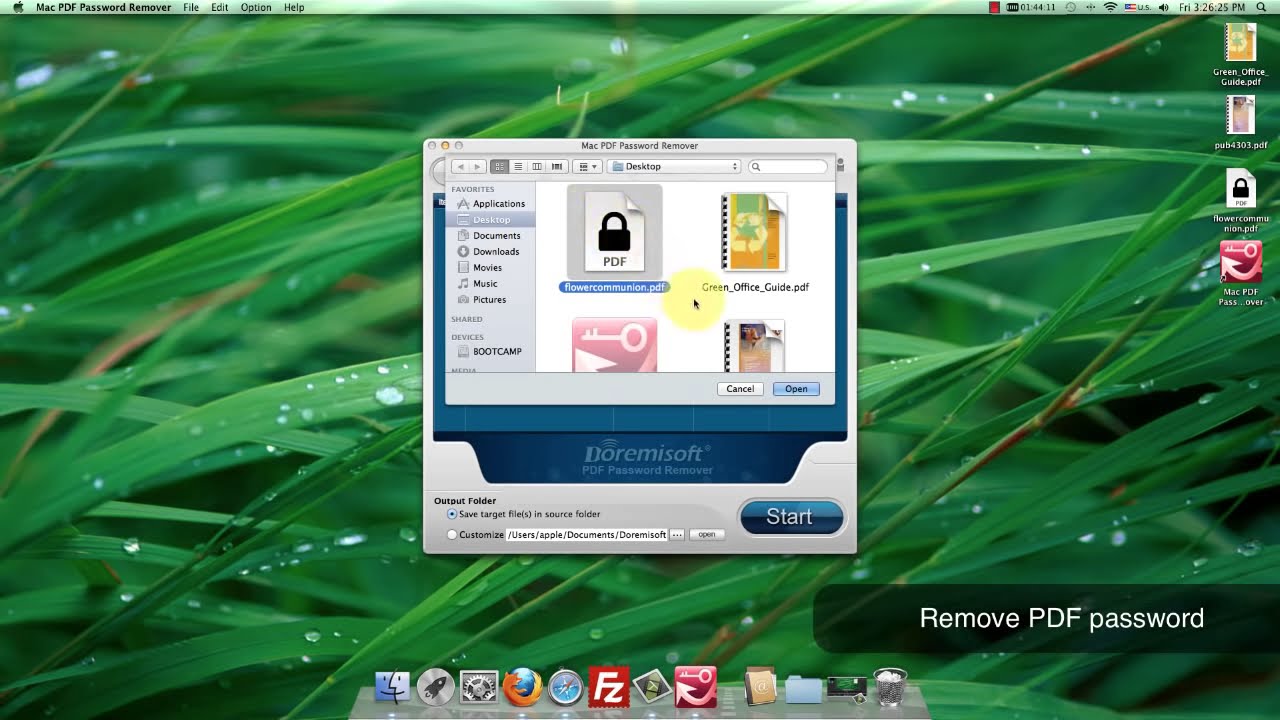Open Launchpad from the Dock

(x=435, y=687)
